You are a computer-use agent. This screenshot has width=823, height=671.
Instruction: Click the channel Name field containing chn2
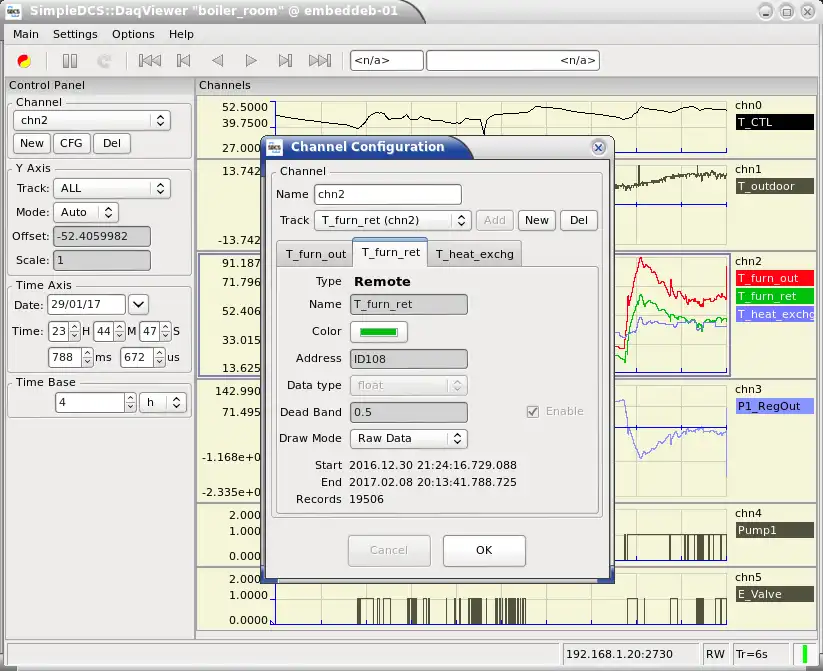387,194
